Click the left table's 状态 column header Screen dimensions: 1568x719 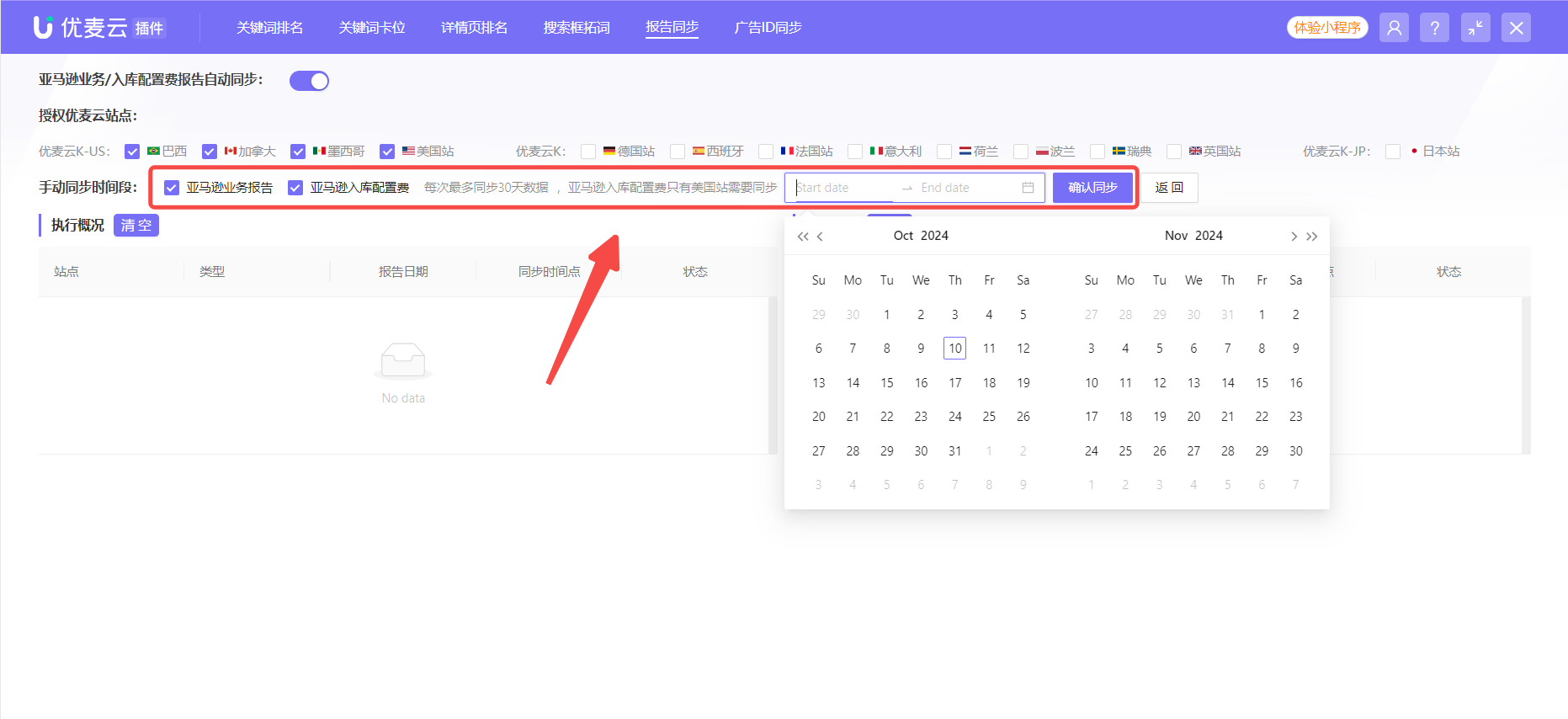pos(695,272)
